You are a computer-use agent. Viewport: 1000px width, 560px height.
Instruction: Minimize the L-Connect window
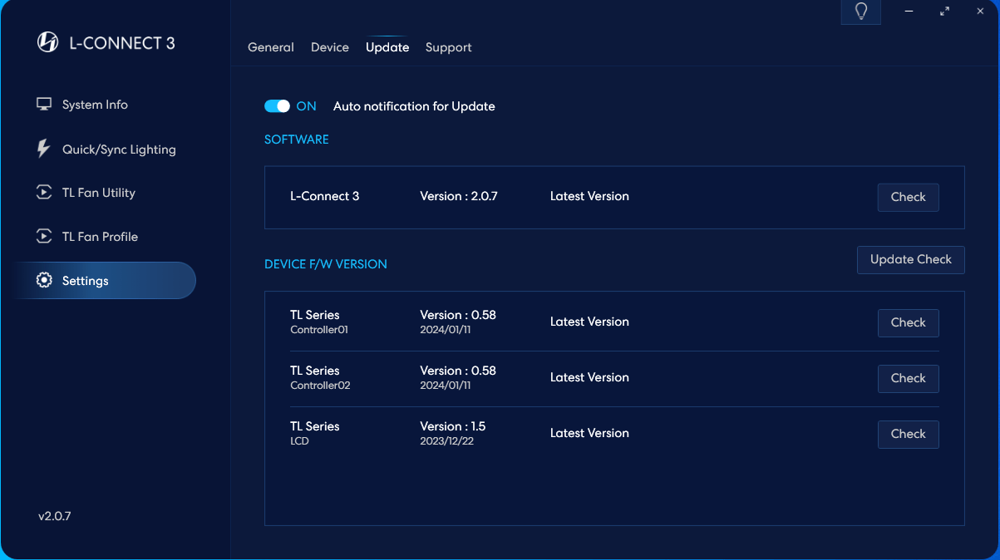pyautogui.click(x=908, y=12)
